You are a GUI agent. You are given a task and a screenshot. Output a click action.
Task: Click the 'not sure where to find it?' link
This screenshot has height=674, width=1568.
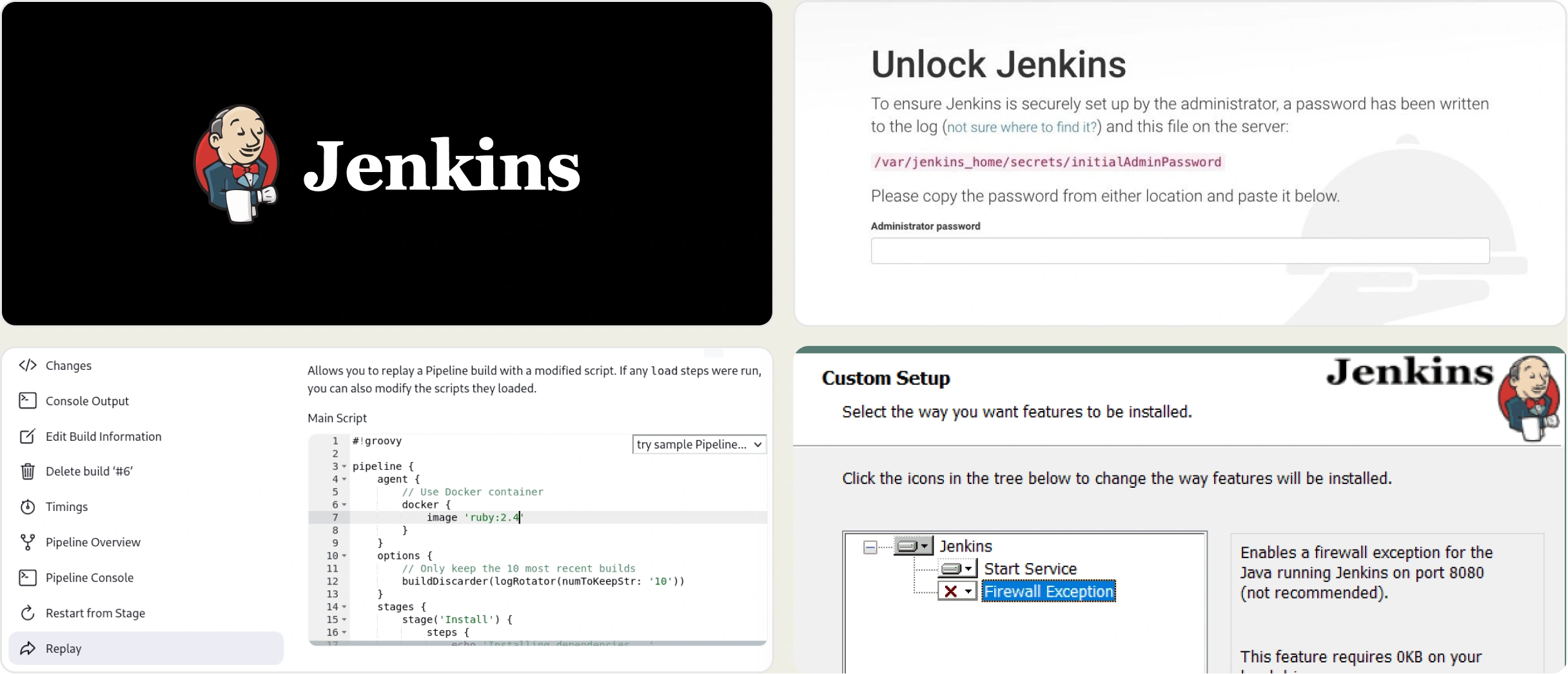click(1022, 127)
